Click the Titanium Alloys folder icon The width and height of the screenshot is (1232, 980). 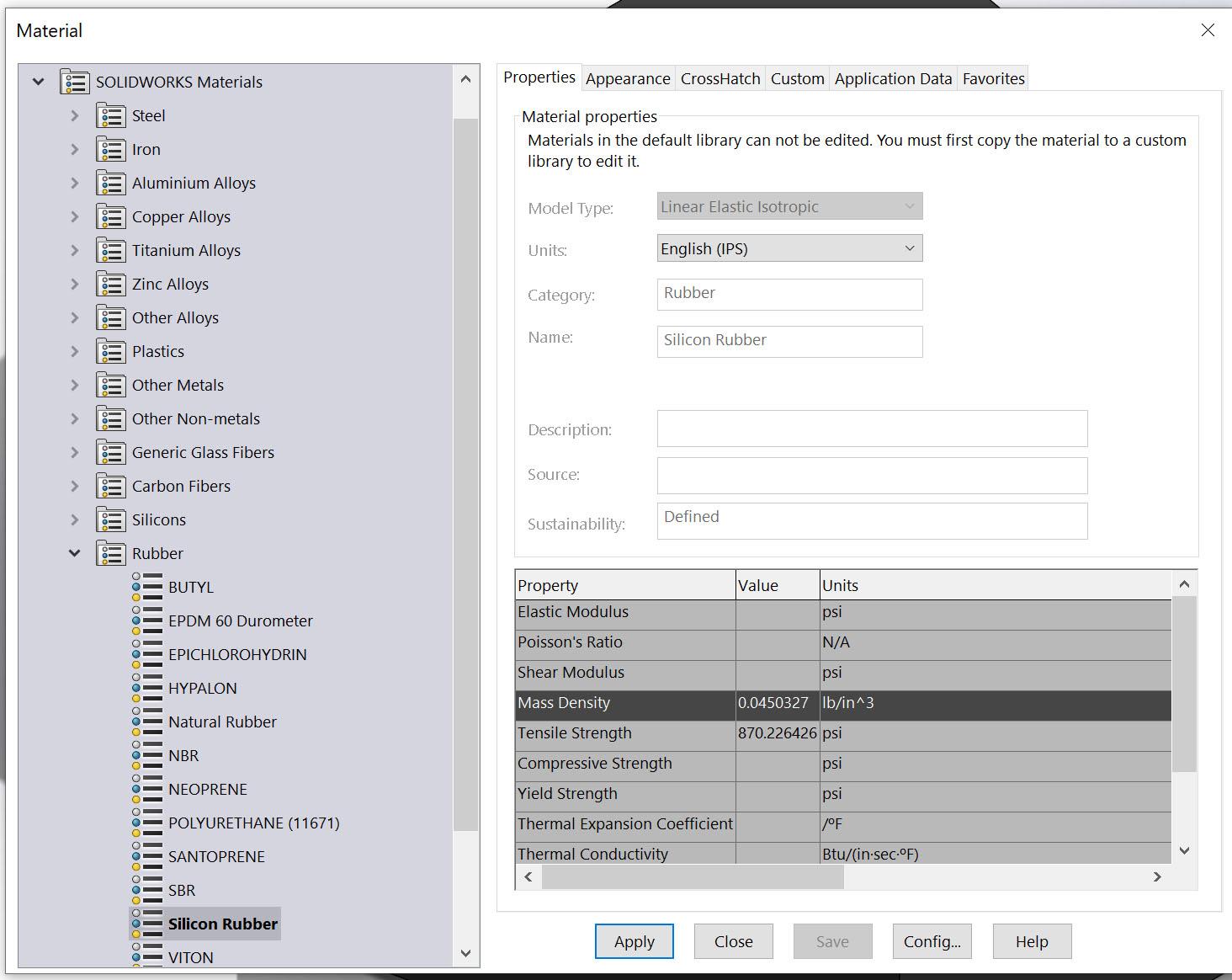[x=111, y=250]
